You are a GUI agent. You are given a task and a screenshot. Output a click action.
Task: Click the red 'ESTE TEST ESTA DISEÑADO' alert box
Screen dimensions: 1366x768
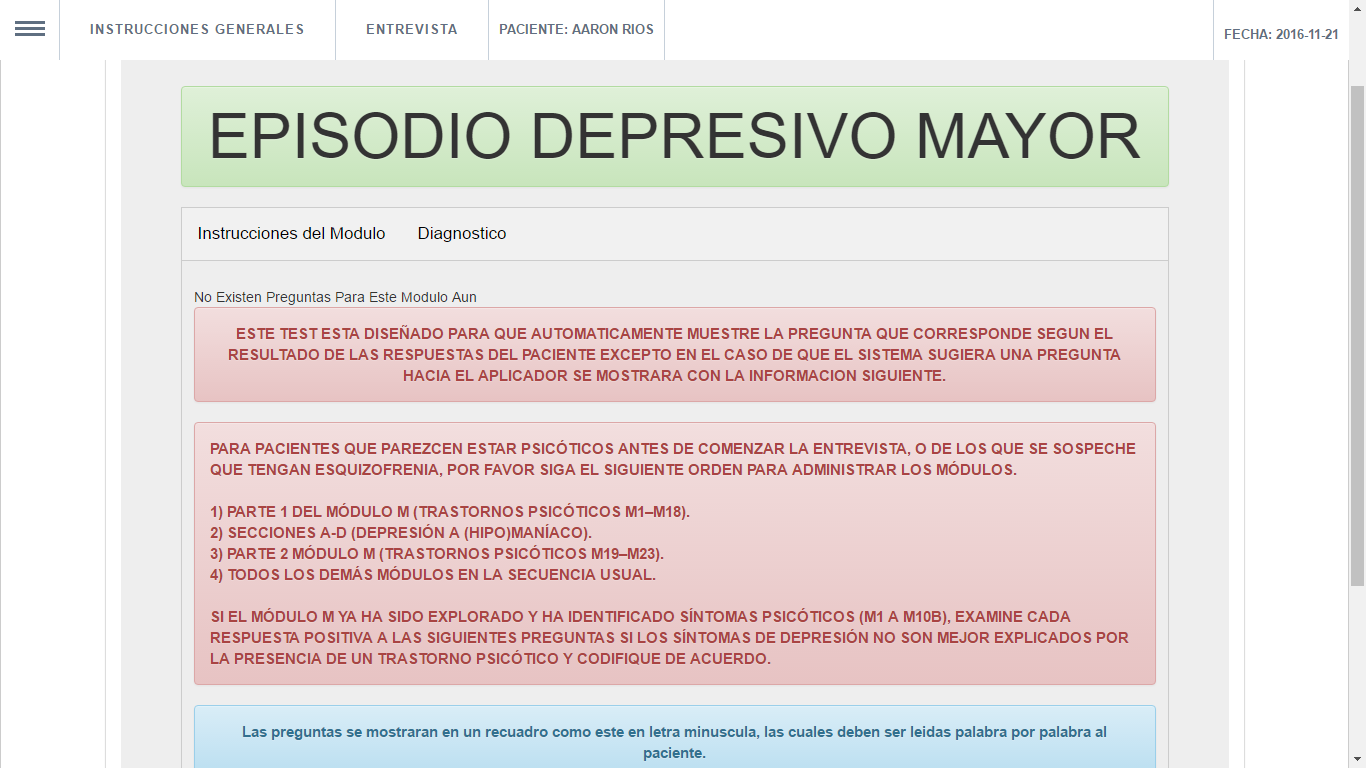click(x=674, y=355)
